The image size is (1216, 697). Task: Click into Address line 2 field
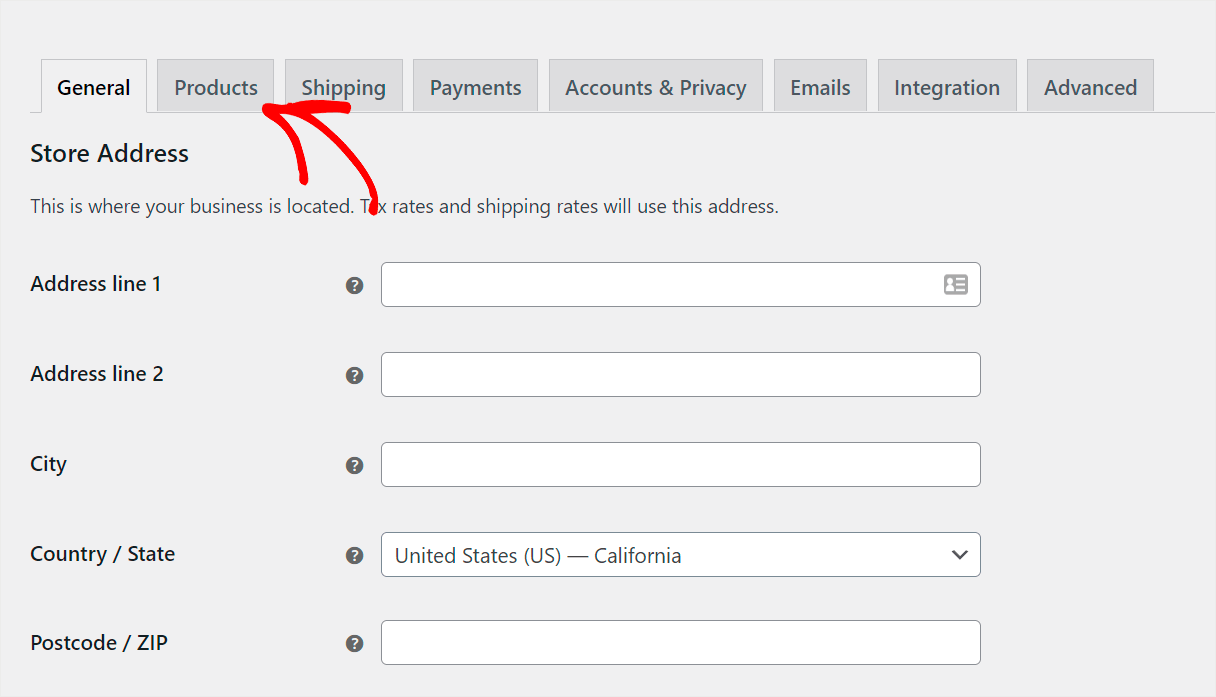click(x=680, y=375)
